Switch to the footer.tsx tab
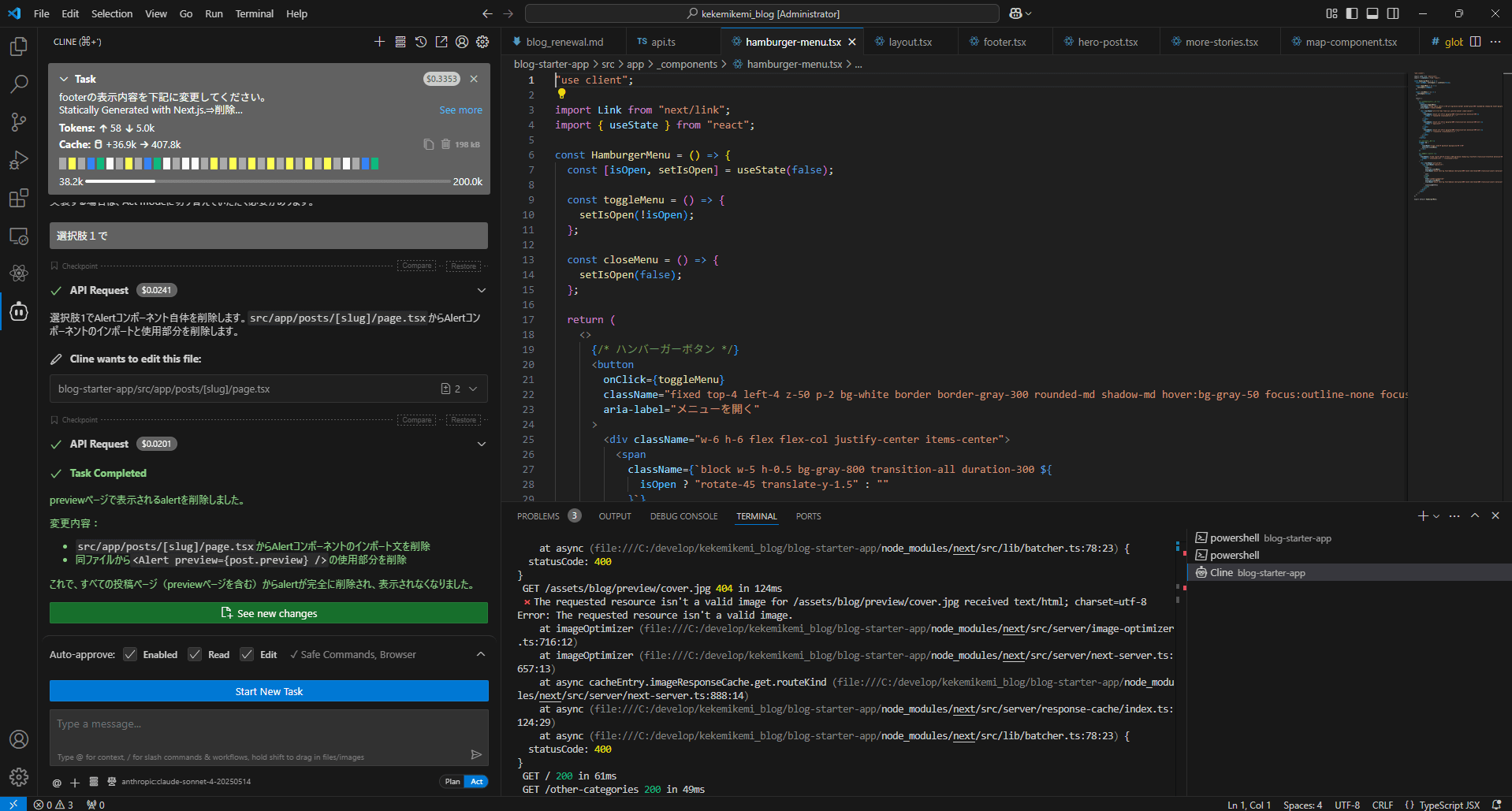This screenshot has width=1512, height=811. click(x=1005, y=42)
